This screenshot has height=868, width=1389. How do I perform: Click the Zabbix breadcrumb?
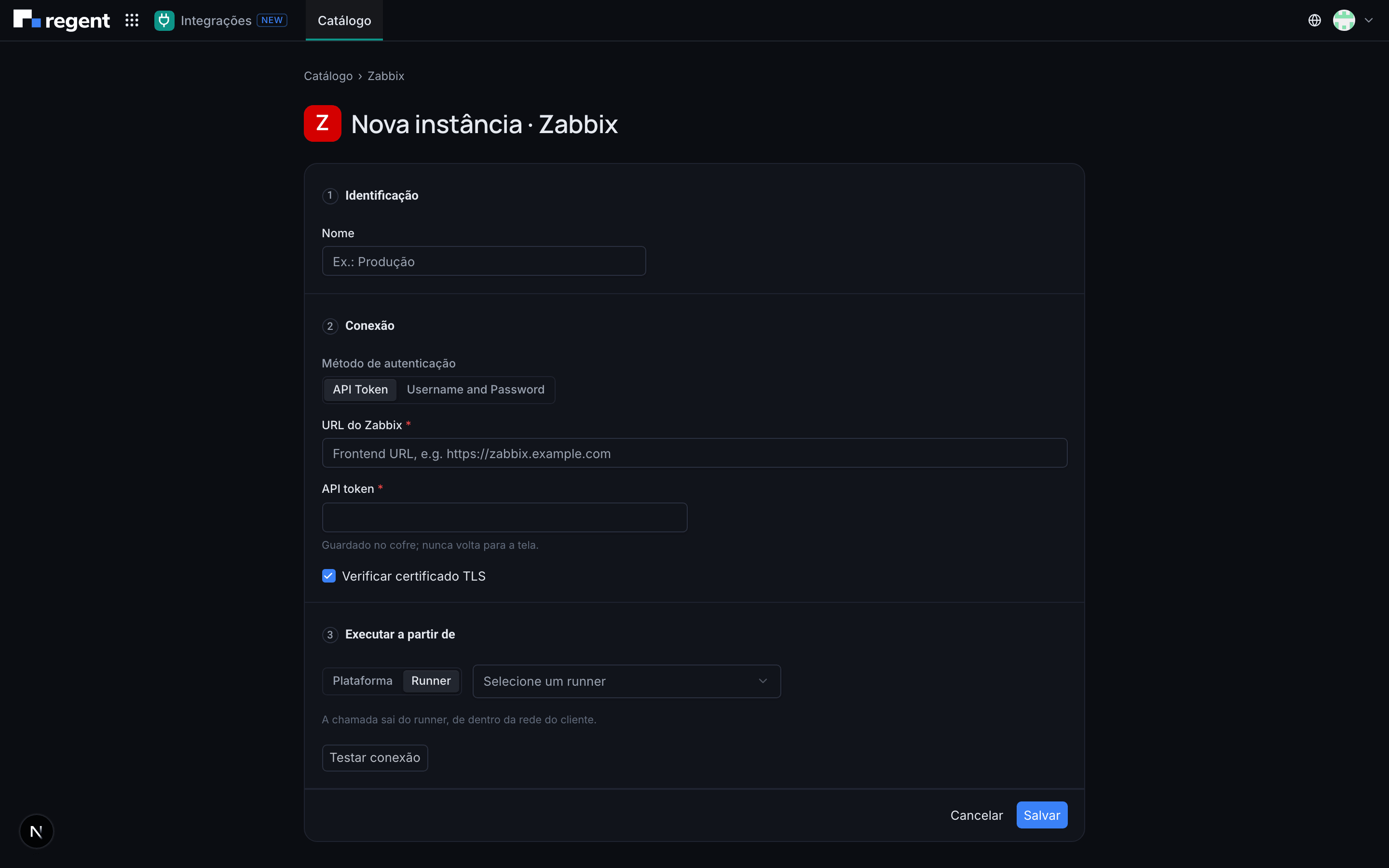(386, 76)
